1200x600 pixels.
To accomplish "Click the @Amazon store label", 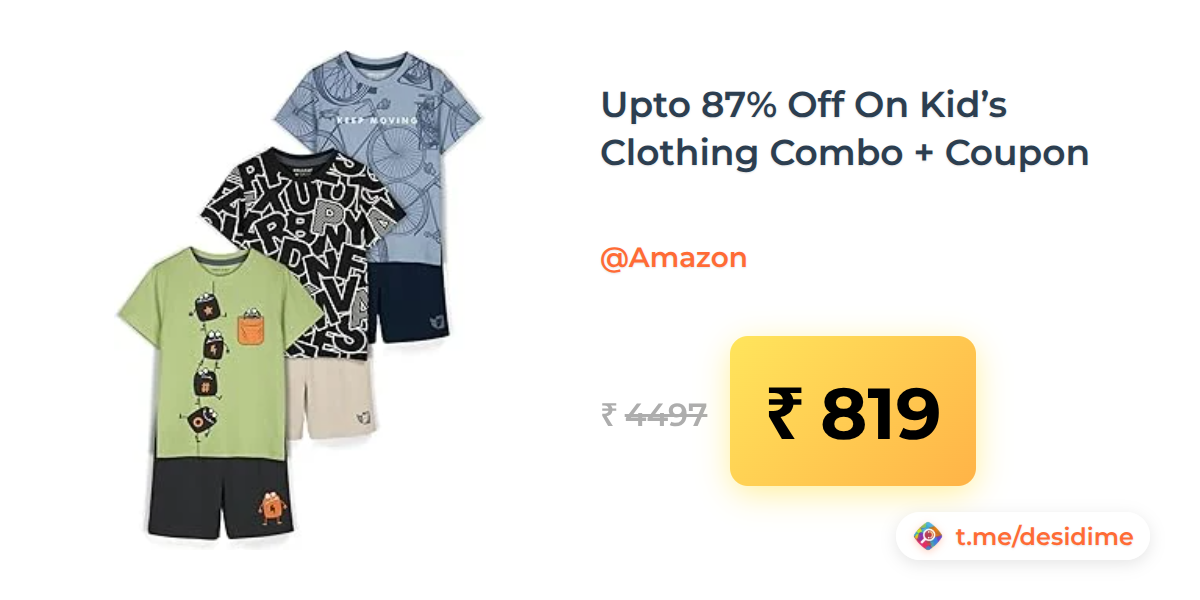I will pos(673,258).
